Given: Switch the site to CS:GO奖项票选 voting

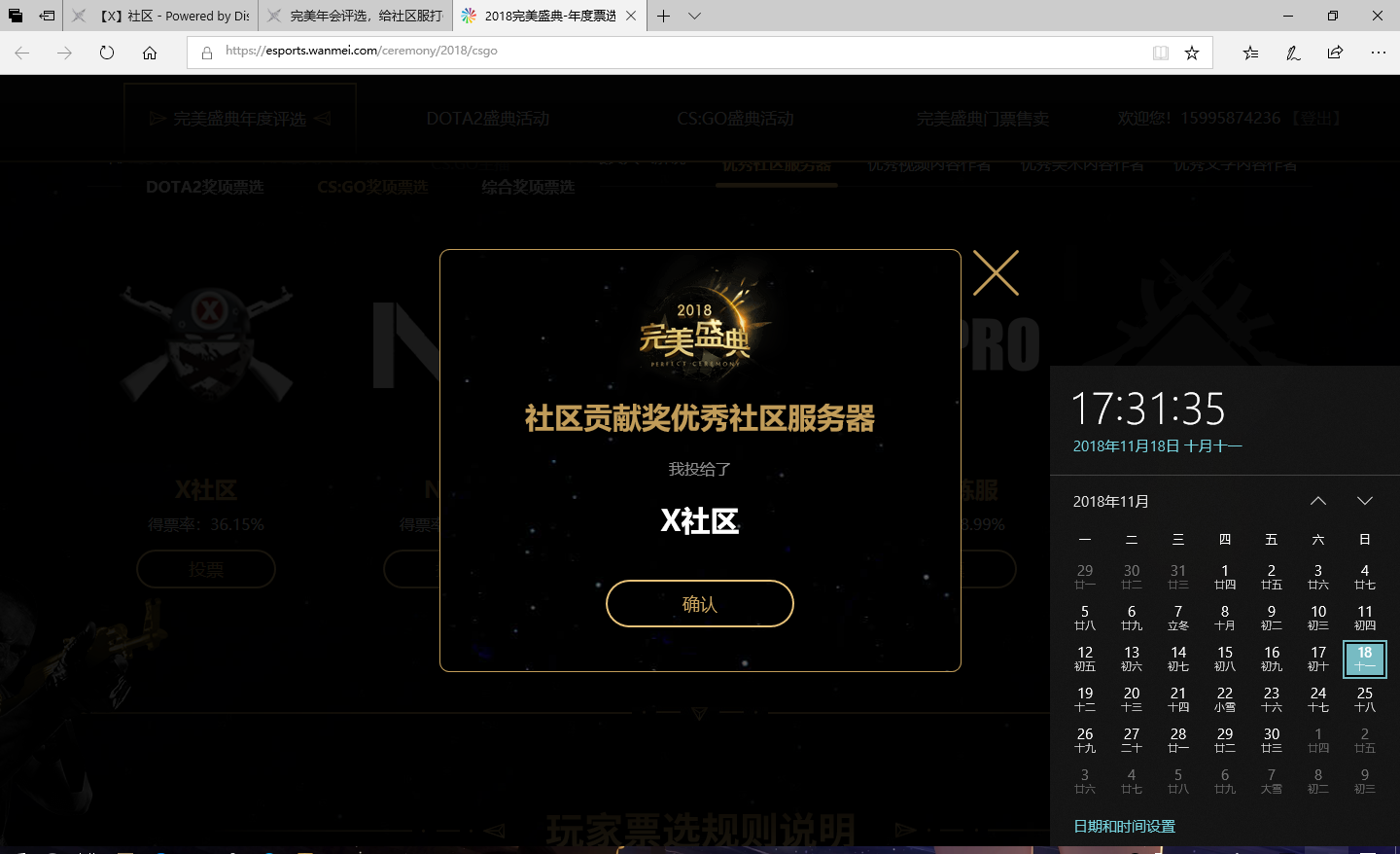Looking at the screenshot, I should (372, 188).
